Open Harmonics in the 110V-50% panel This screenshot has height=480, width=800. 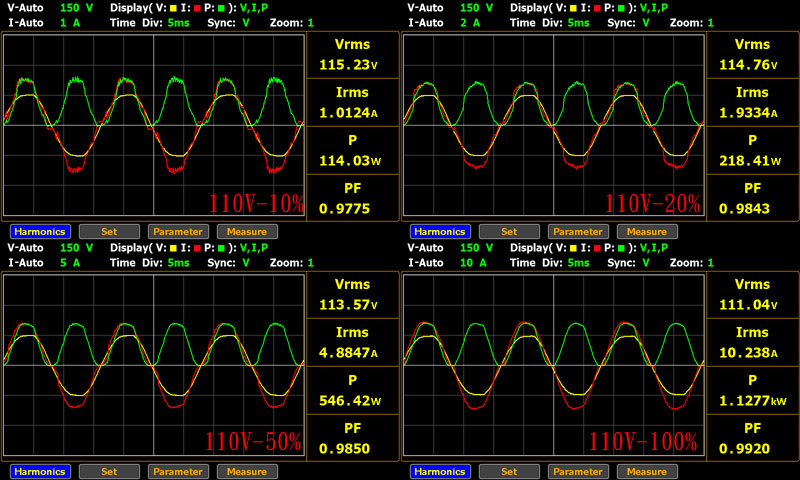coord(40,471)
